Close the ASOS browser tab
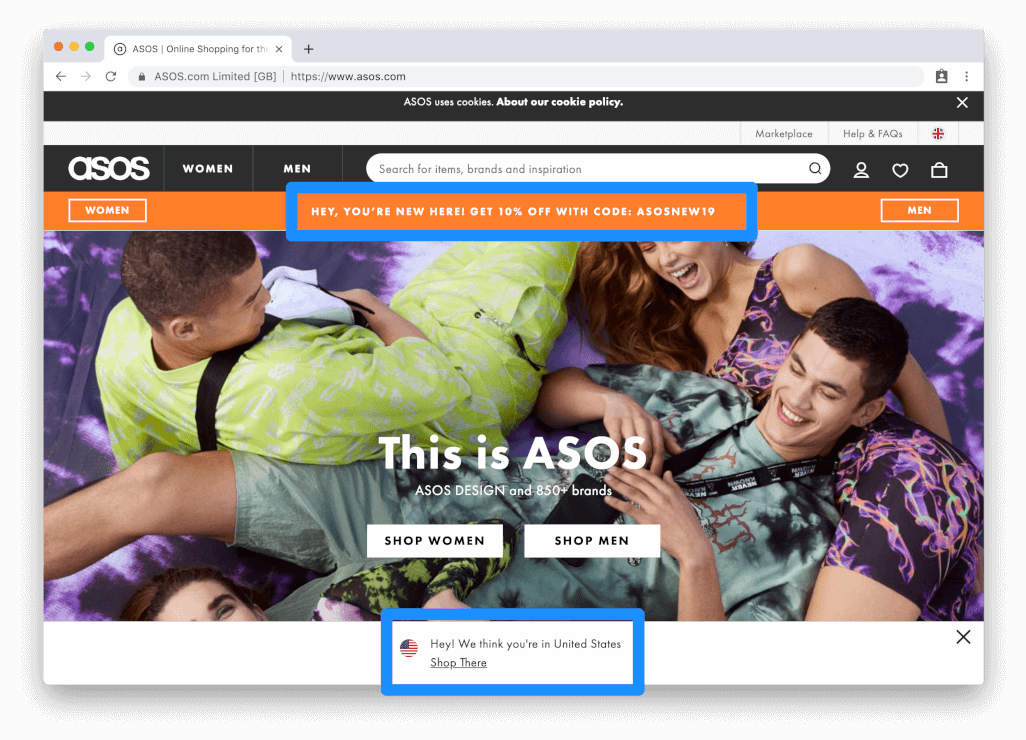The image size is (1026, 740). click(x=279, y=49)
